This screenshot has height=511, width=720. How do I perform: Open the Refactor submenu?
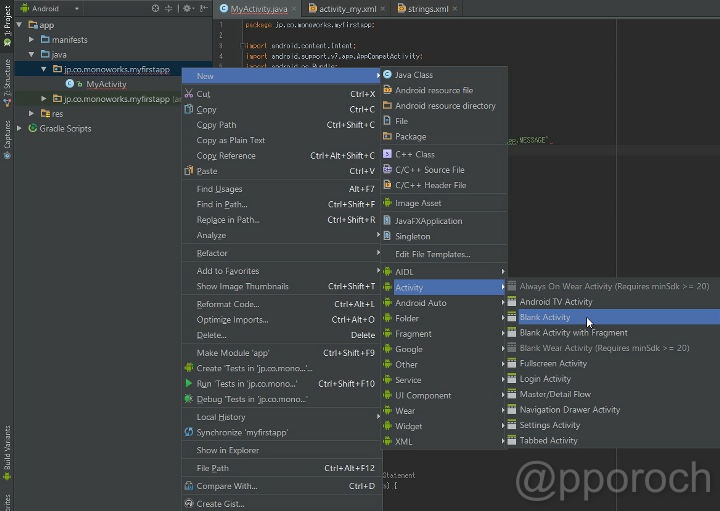point(281,253)
